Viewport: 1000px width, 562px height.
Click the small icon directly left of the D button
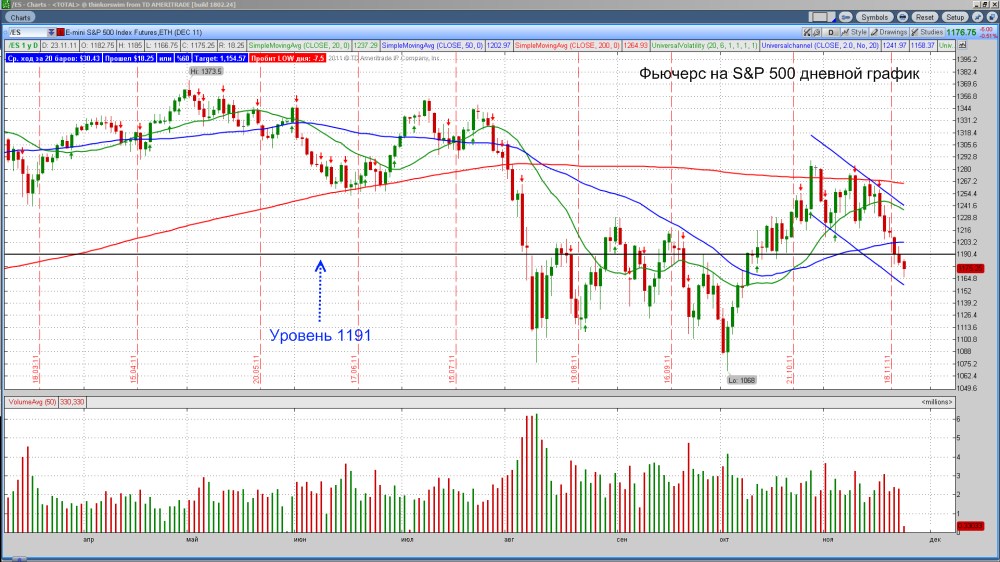point(815,32)
